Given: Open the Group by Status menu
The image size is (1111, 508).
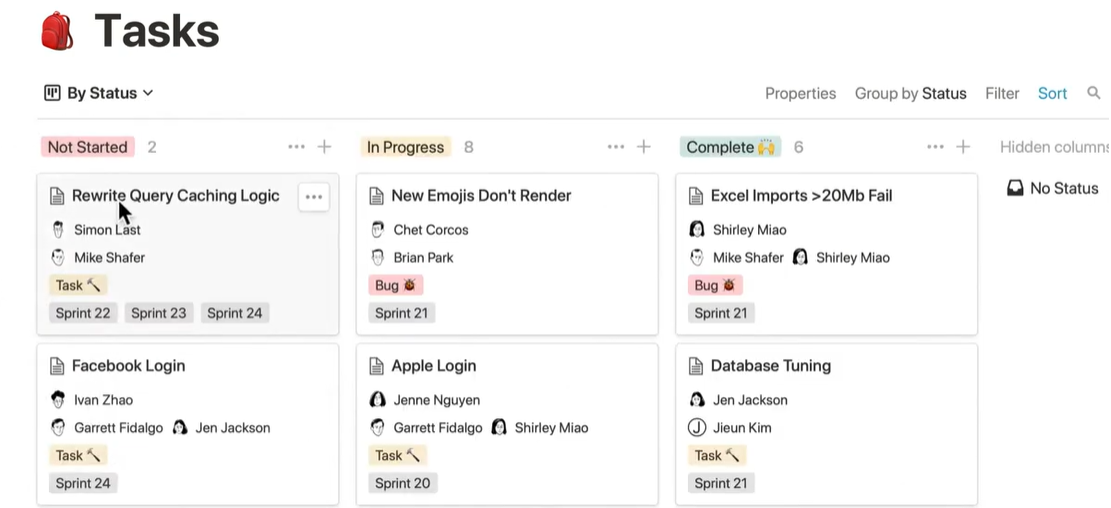Looking at the screenshot, I should tap(910, 94).
